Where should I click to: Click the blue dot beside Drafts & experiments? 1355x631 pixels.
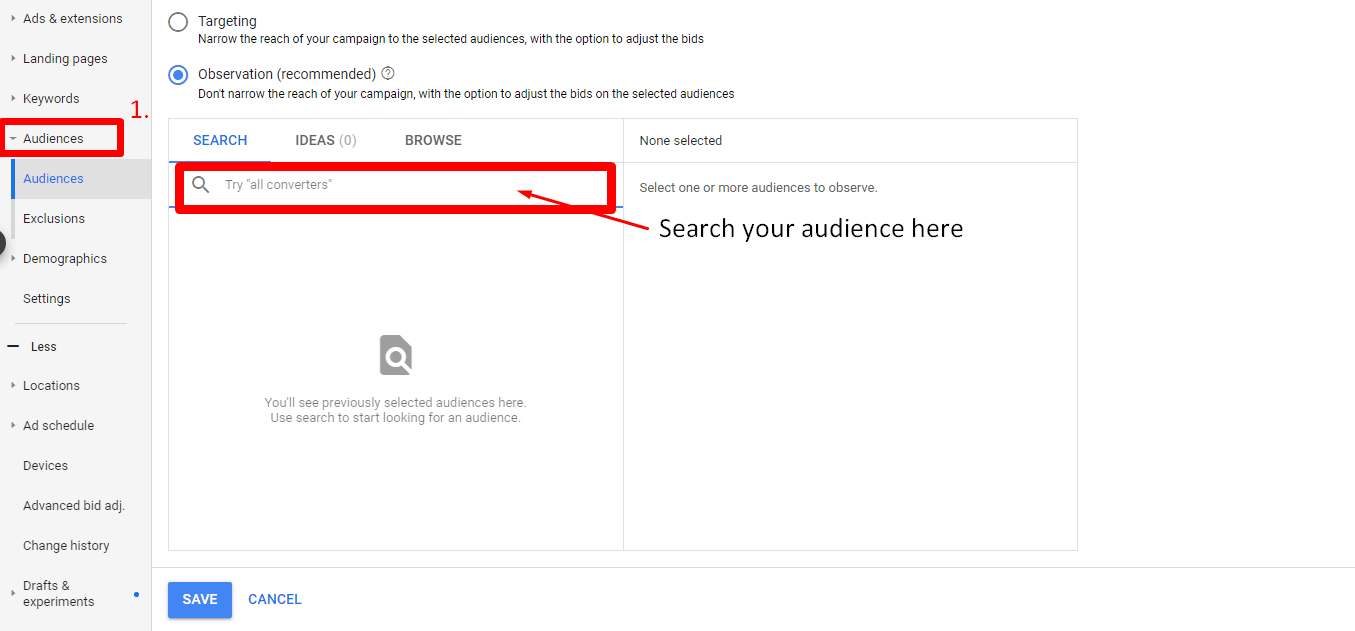135,593
